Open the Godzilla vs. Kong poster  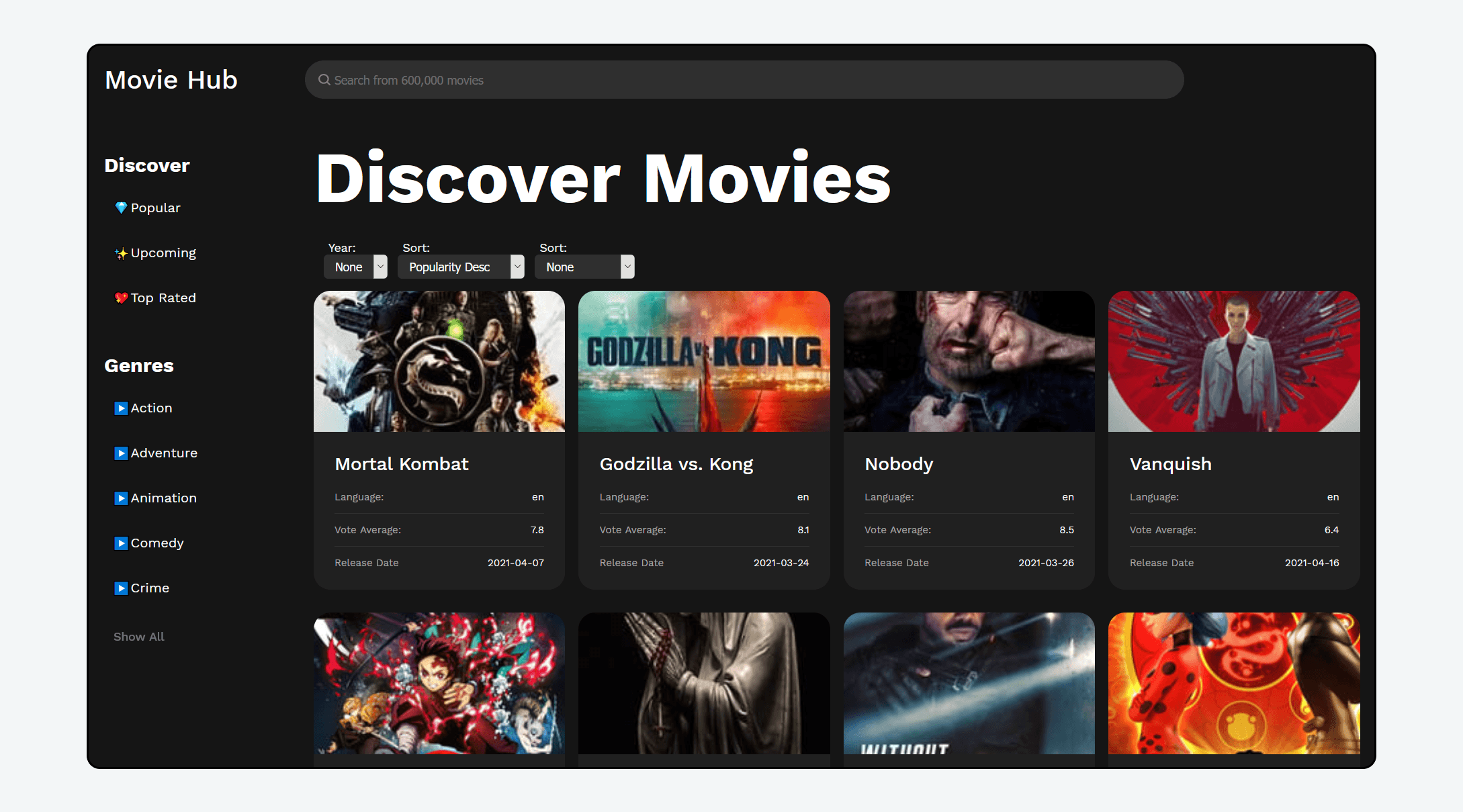(704, 361)
